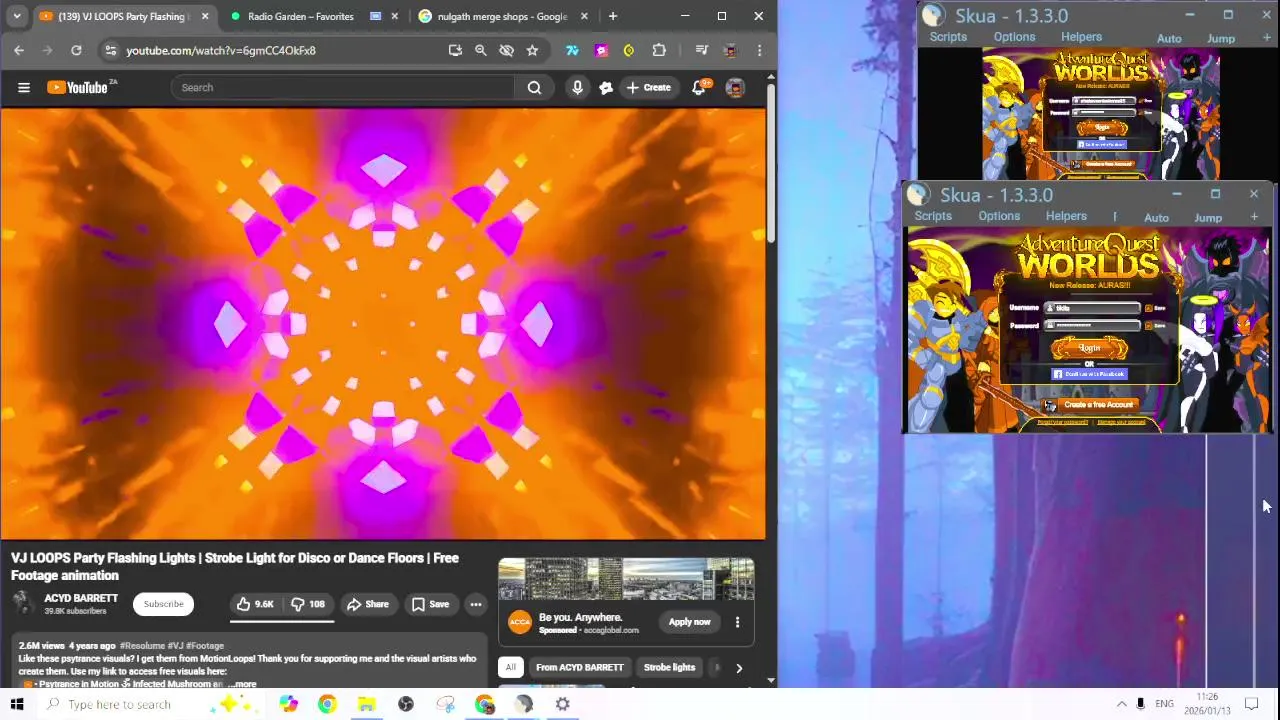Click the yellow circular extension icon

(x=629, y=50)
